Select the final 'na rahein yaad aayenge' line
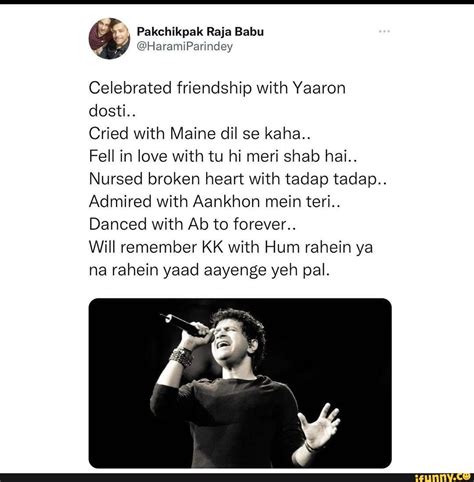474x482 pixels. click(209, 270)
